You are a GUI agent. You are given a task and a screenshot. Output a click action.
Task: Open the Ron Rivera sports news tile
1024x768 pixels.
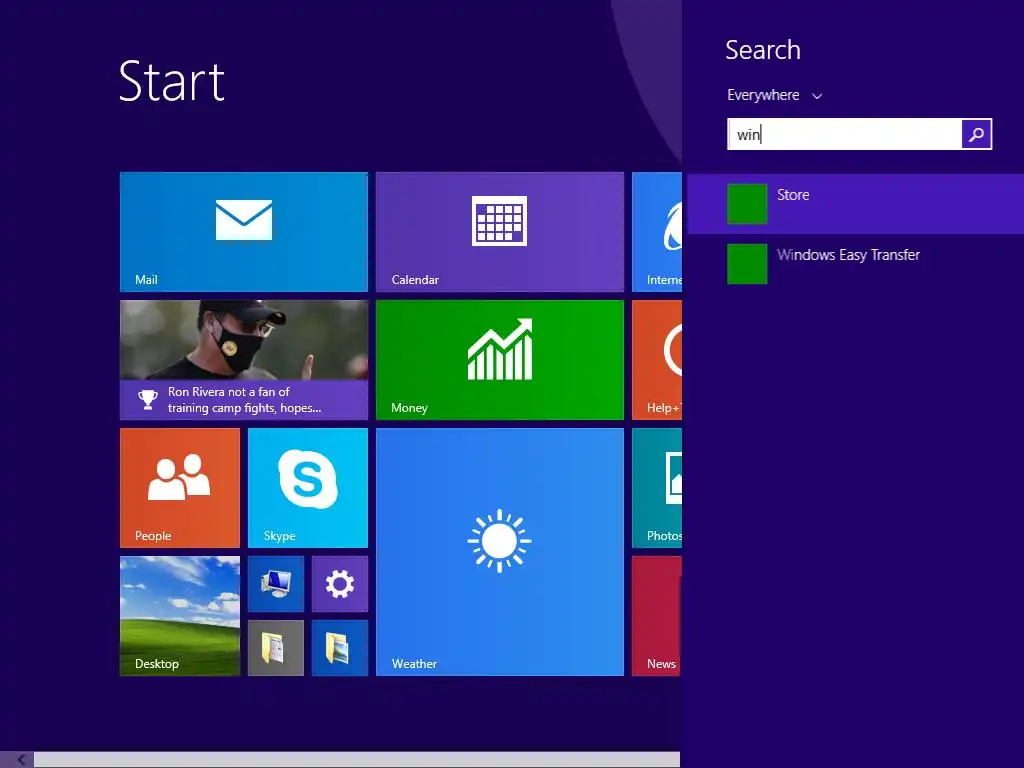(244, 360)
